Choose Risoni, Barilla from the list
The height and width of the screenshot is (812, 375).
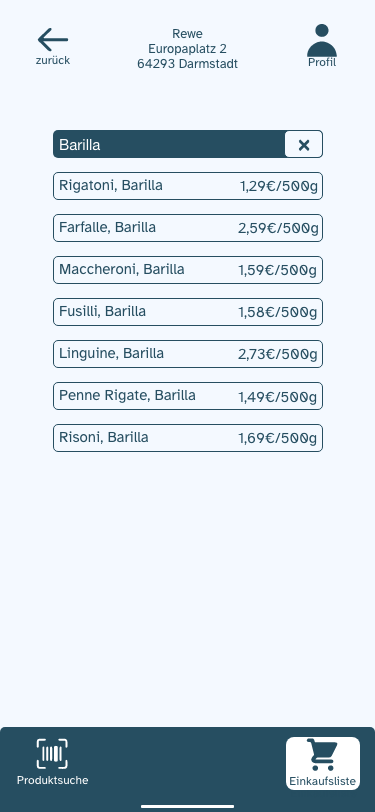pos(188,438)
